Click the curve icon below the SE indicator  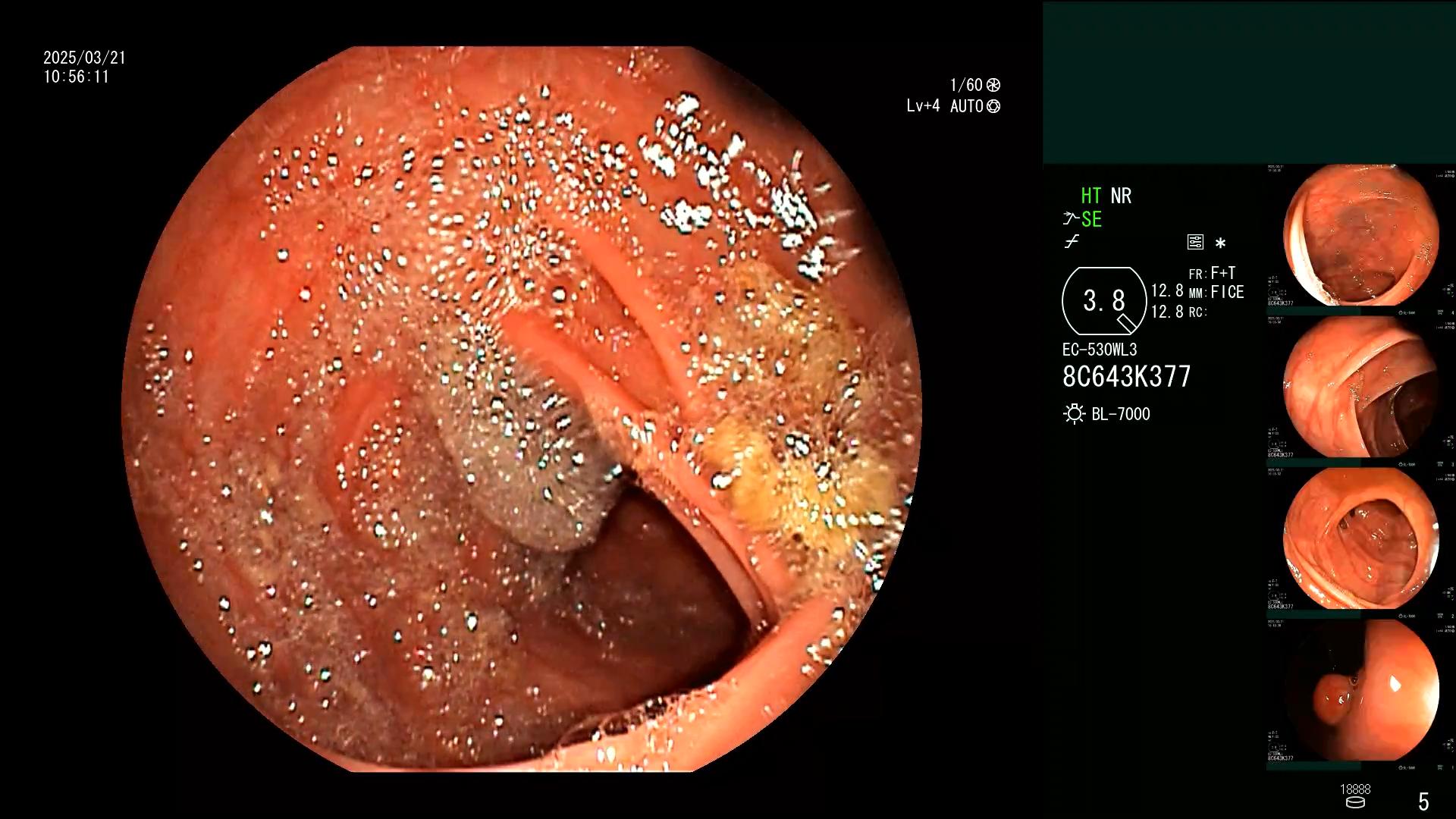point(1072,242)
